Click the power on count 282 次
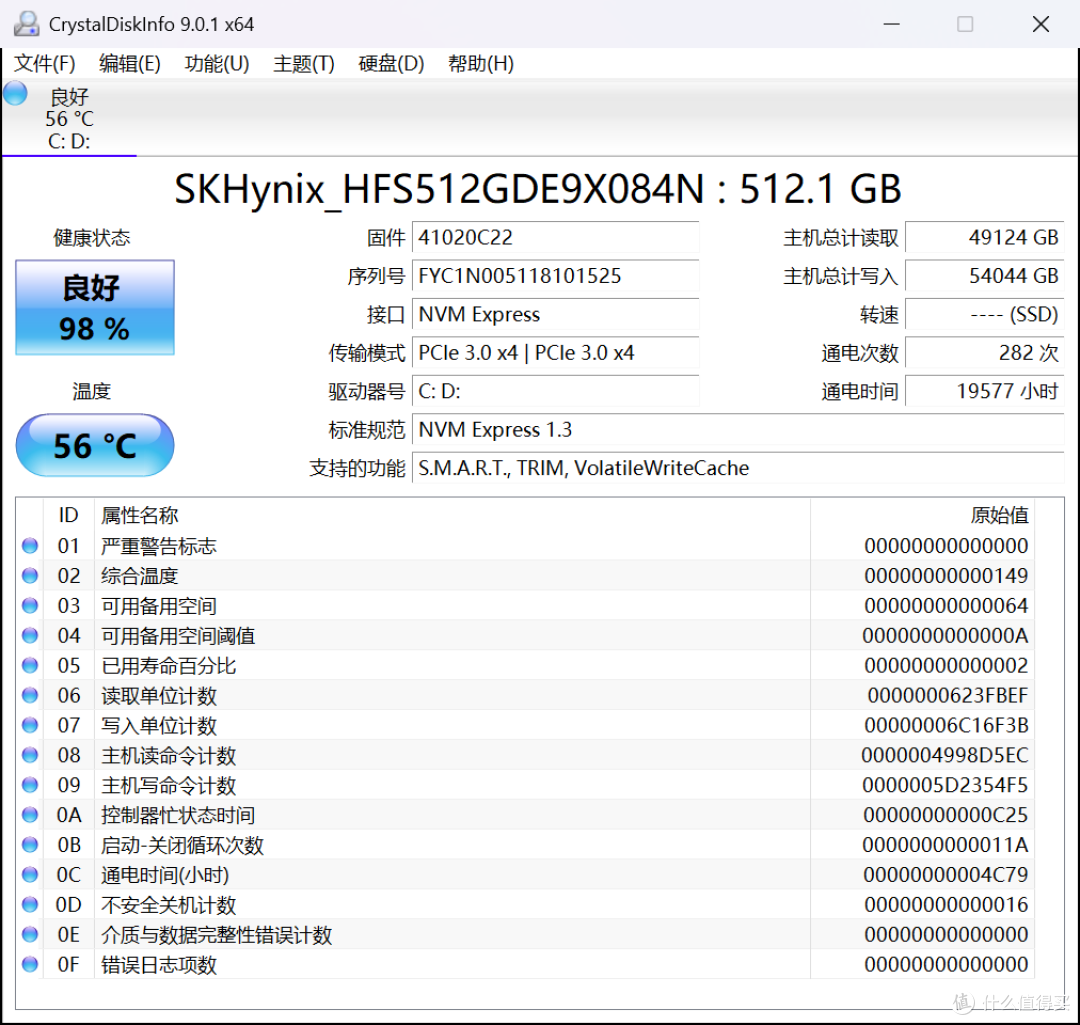This screenshot has width=1080, height=1025. (x=984, y=353)
